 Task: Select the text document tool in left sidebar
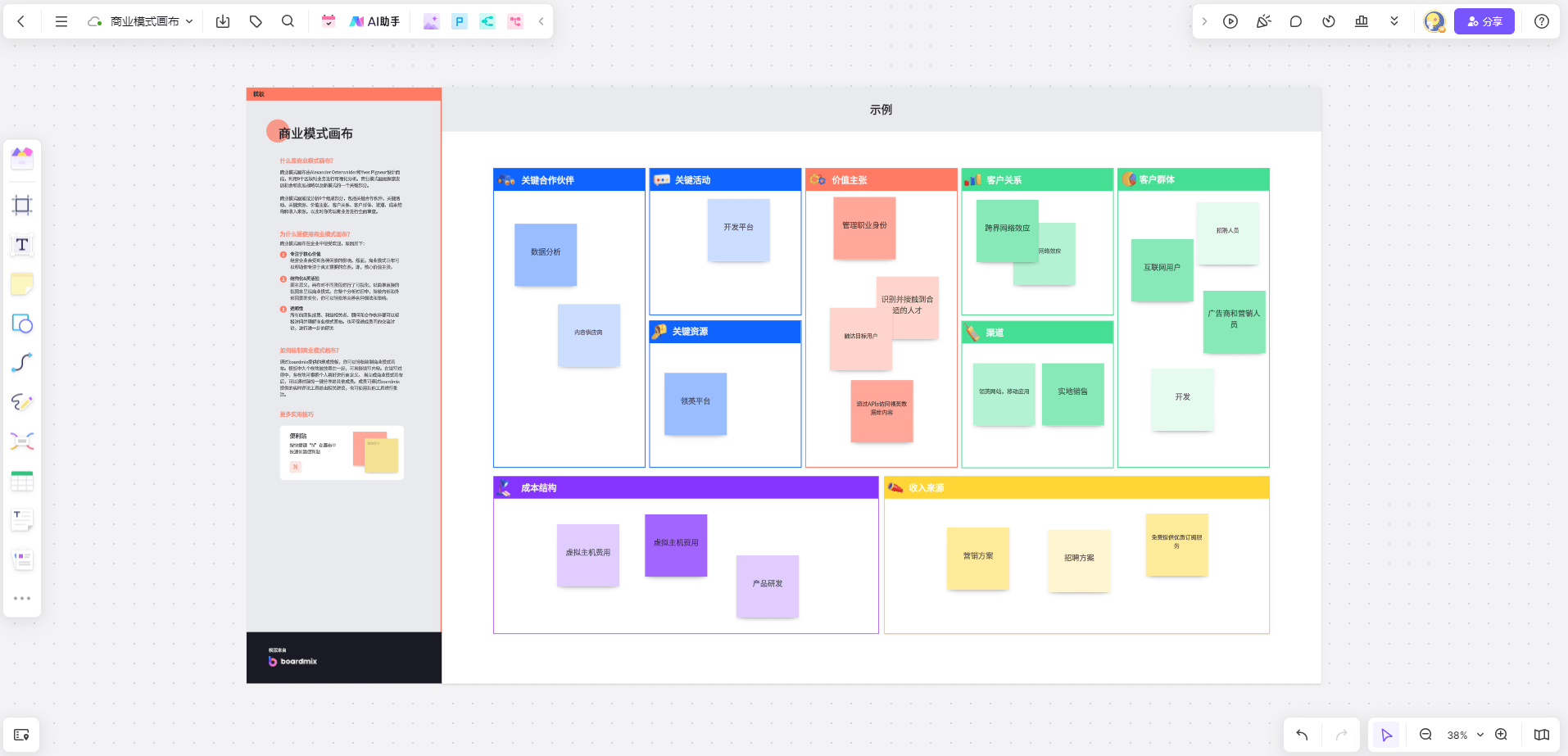22,520
